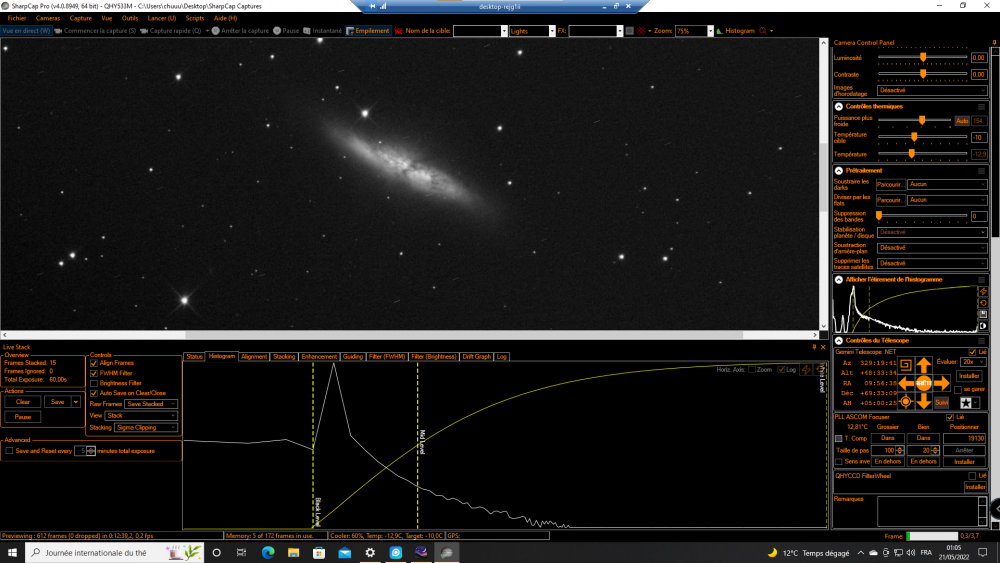Open the Raw Frames Save Stacked dropdown

[151, 404]
